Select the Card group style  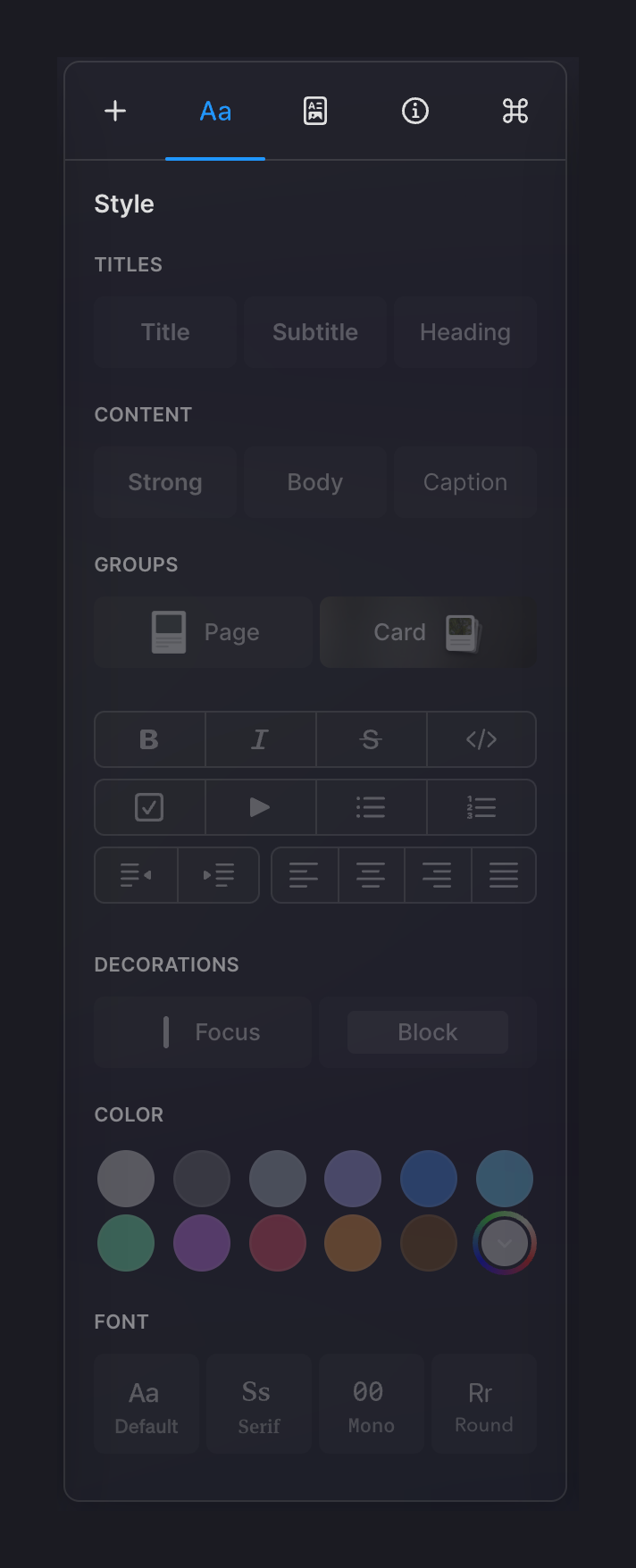click(427, 631)
